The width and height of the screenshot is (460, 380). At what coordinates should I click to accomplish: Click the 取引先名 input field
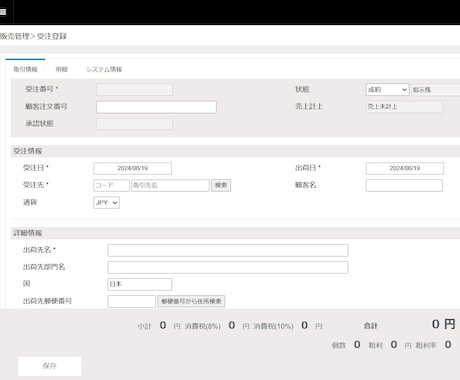coord(170,185)
